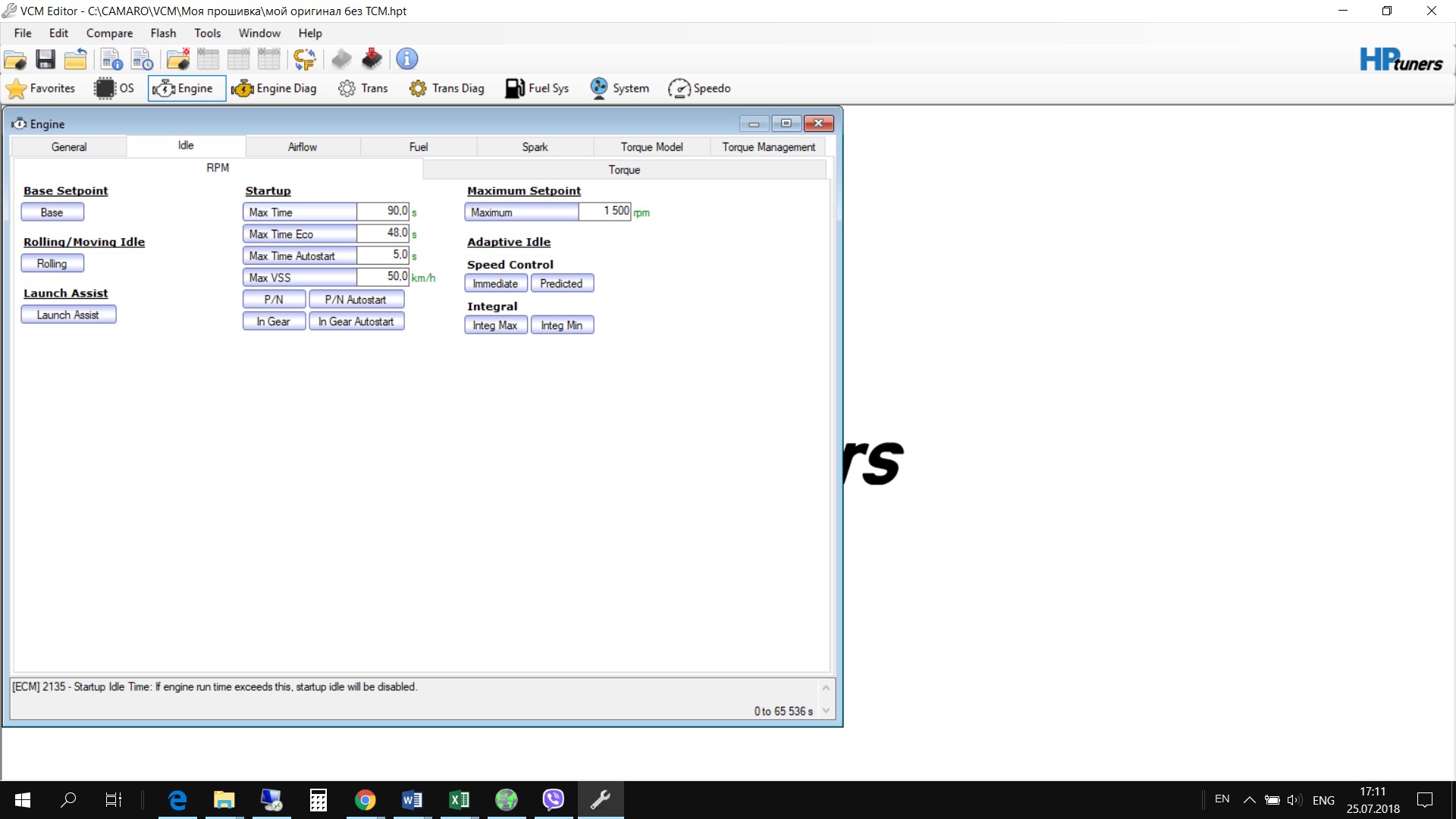Click the Max Time Eco value field
The image size is (1456, 819).
click(x=383, y=234)
